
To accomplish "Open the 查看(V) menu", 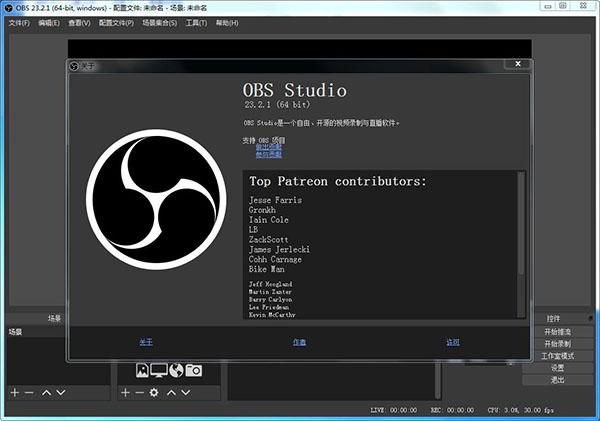I will (79, 23).
